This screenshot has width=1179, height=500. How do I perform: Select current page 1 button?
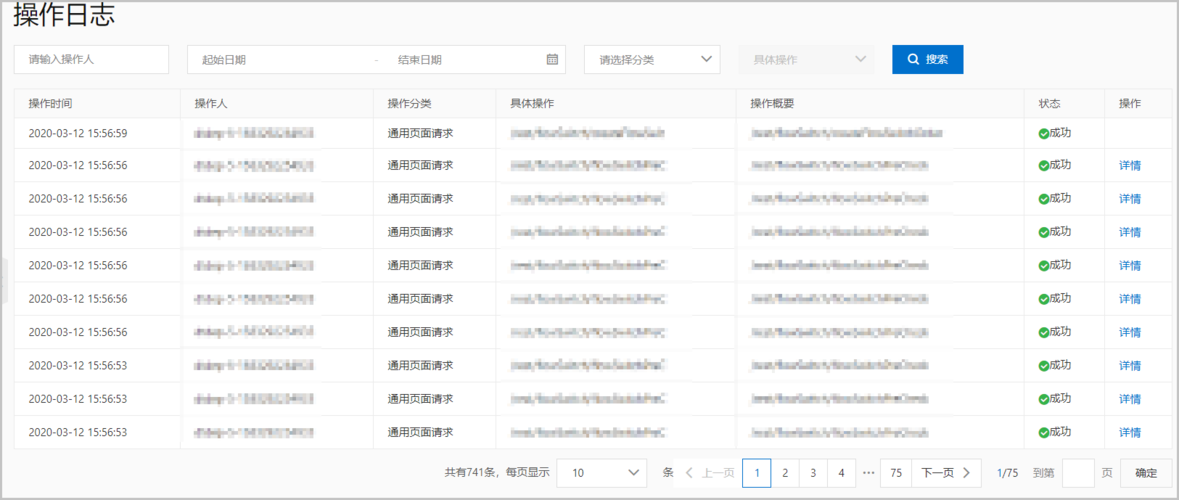coord(756,473)
